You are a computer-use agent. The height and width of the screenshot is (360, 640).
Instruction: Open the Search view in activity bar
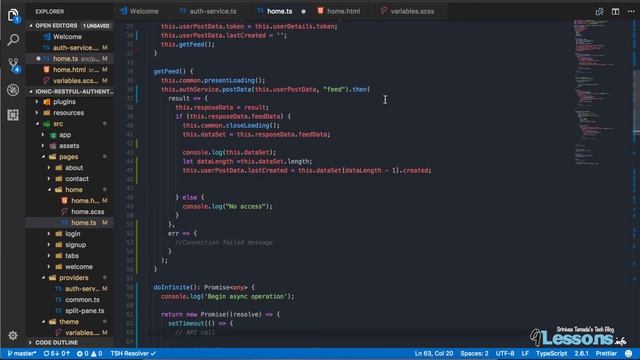(x=13, y=40)
